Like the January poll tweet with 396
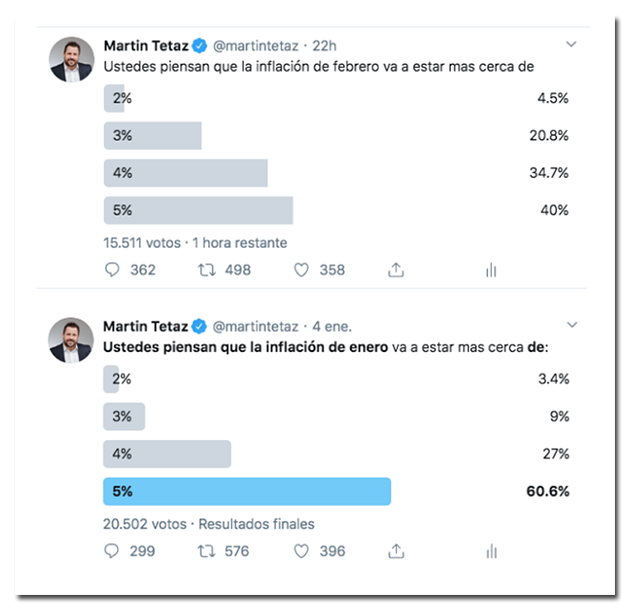This screenshot has height=610, width=630. coord(301,551)
